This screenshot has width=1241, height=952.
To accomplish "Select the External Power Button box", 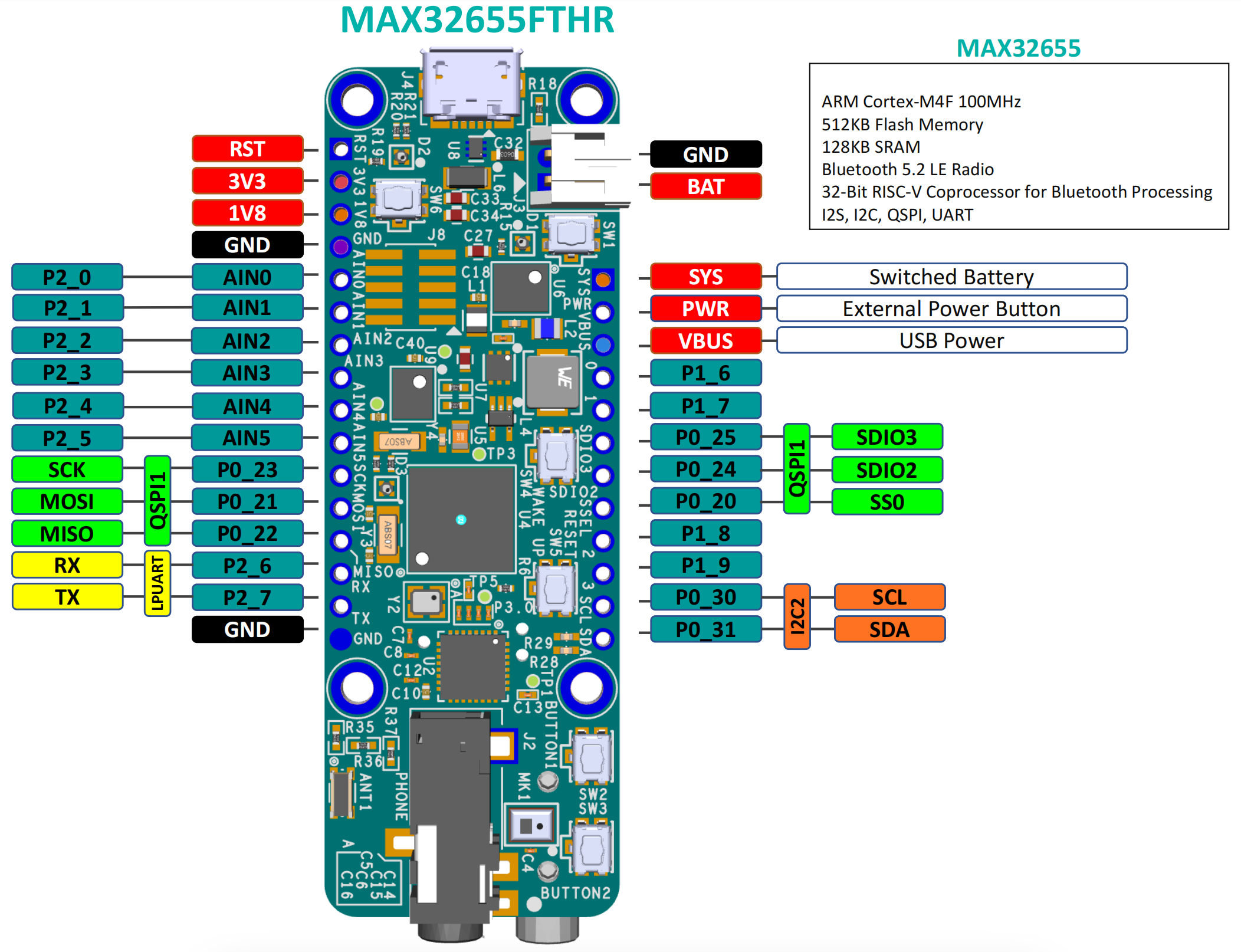I will [952, 308].
